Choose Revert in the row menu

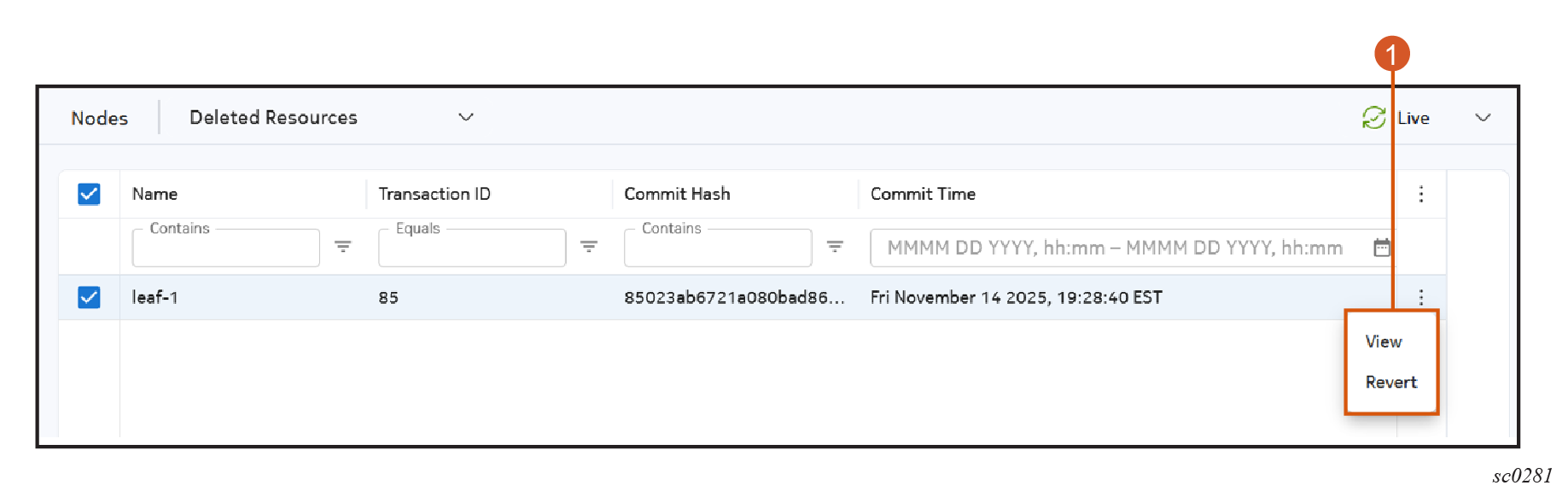[x=1390, y=383]
